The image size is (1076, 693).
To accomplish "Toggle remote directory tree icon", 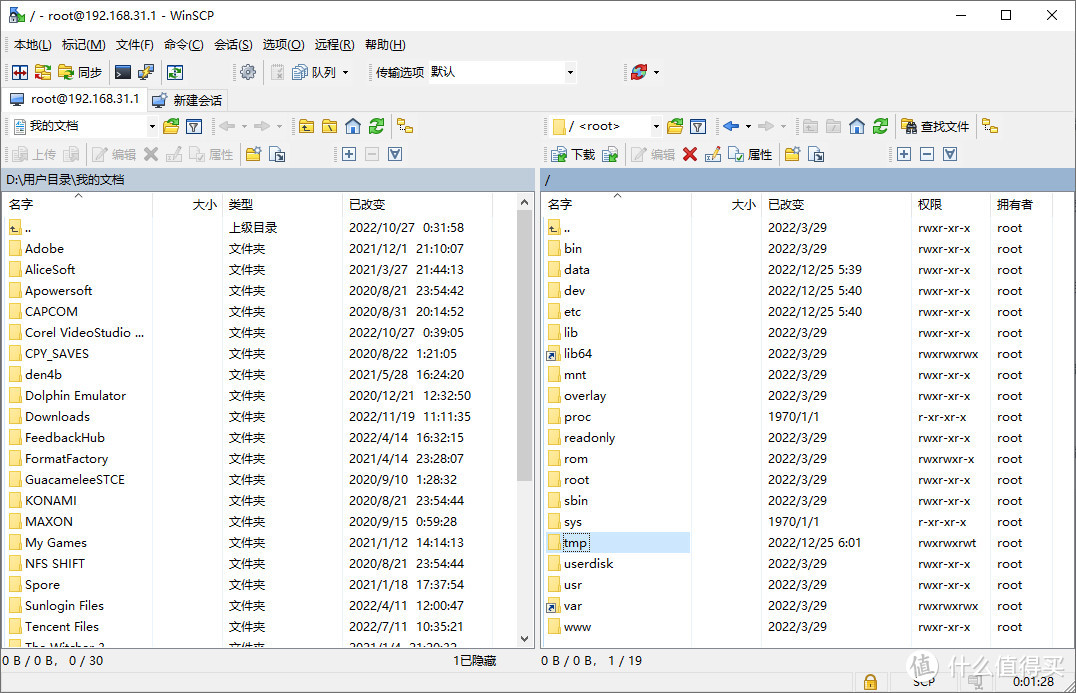I will pos(990,126).
